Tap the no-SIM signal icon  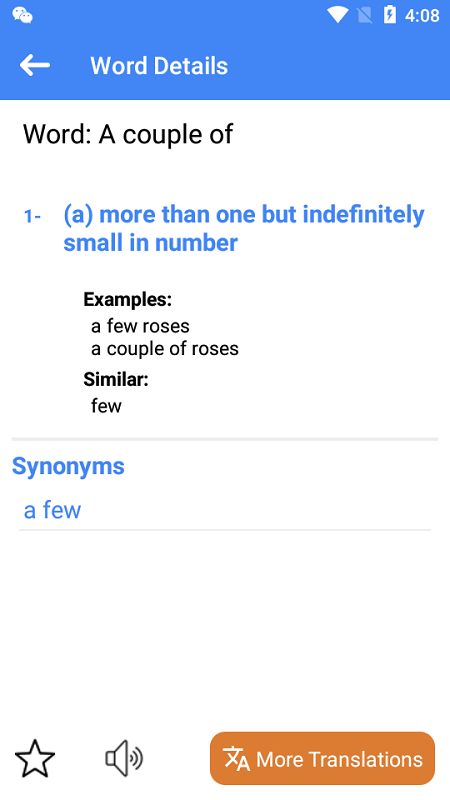click(364, 15)
